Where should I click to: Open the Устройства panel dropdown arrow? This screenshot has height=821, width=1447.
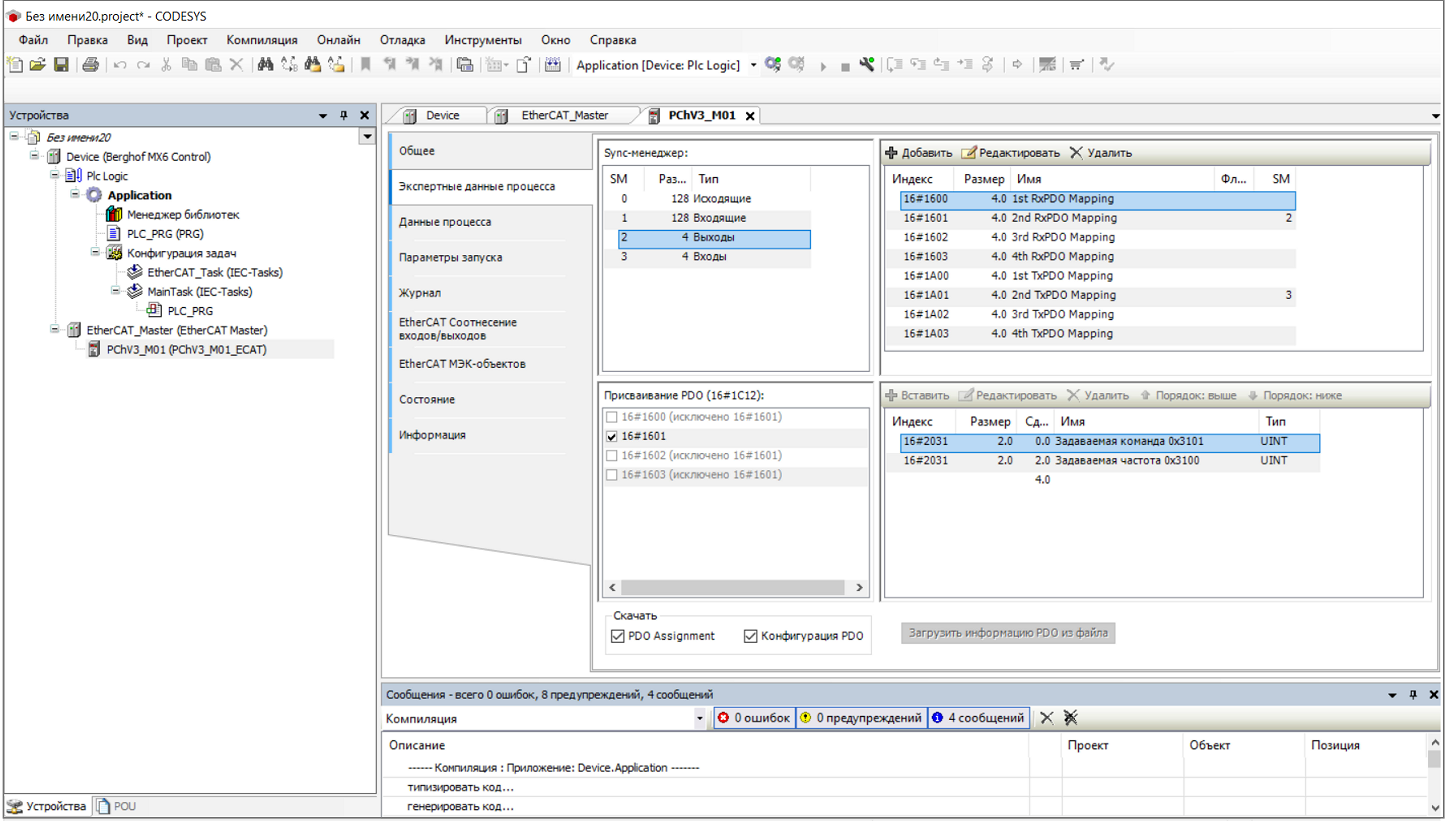click(x=323, y=116)
